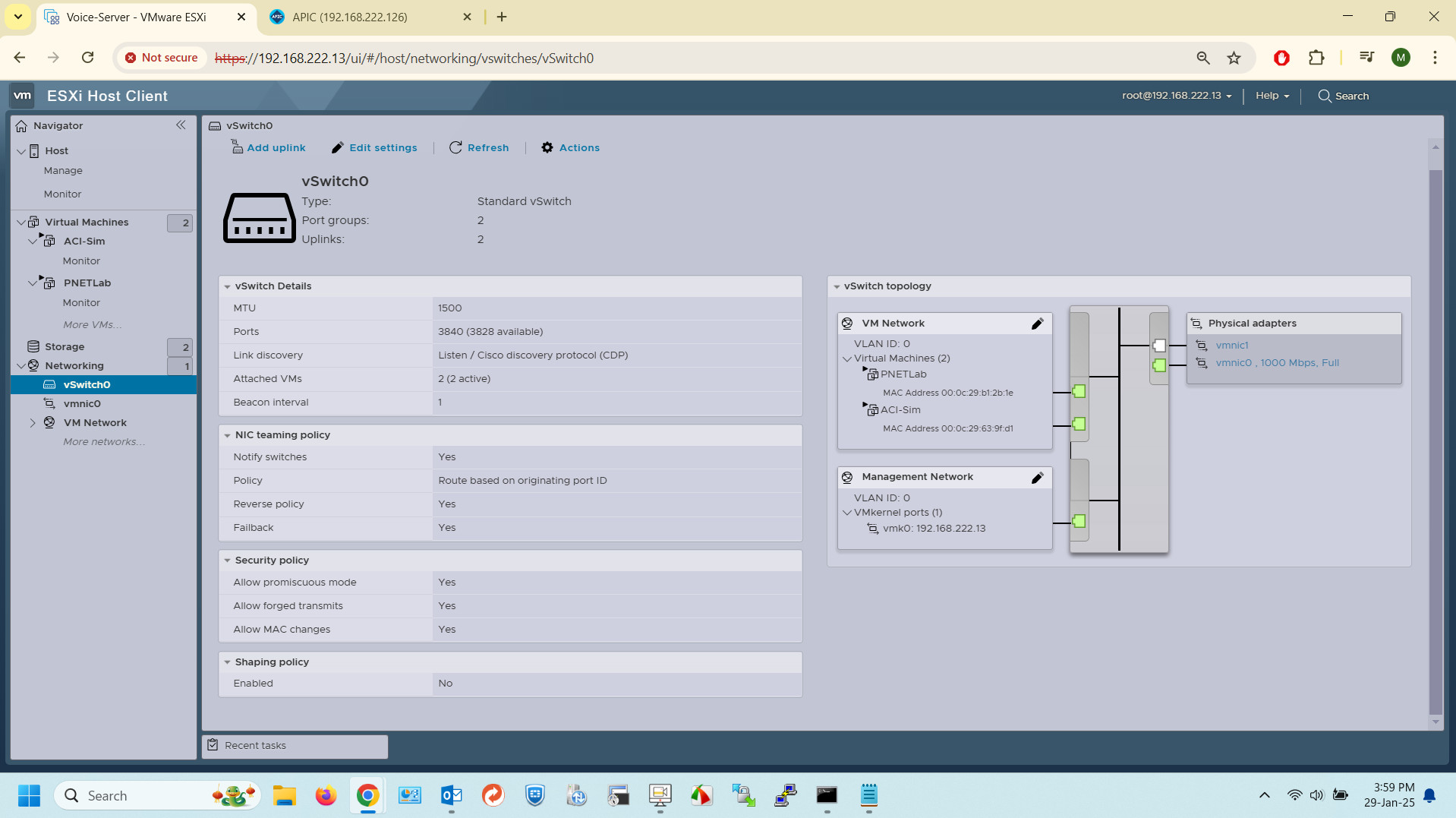Click the vmnic1 uplink port square
Image resolution: width=1456 pixels, height=818 pixels.
click(x=1159, y=346)
